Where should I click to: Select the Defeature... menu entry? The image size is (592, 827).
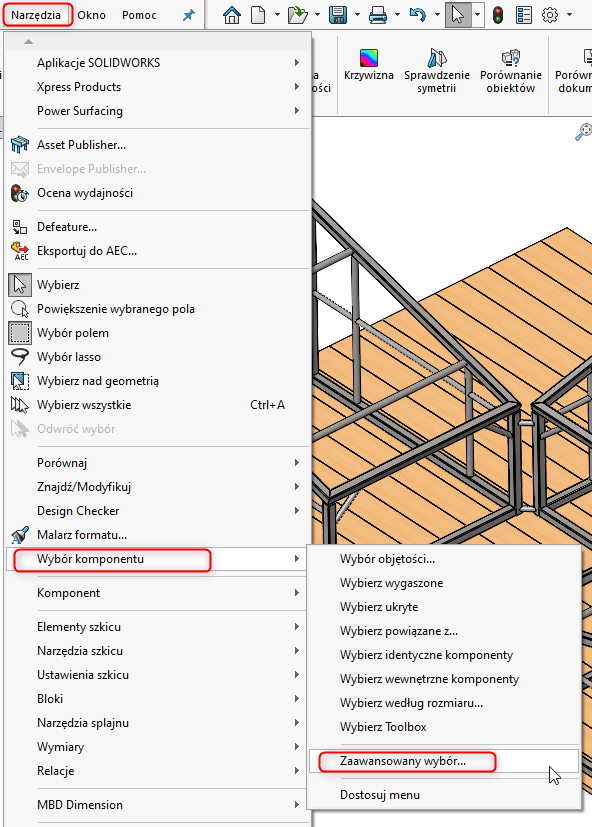(x=157, y=227)
